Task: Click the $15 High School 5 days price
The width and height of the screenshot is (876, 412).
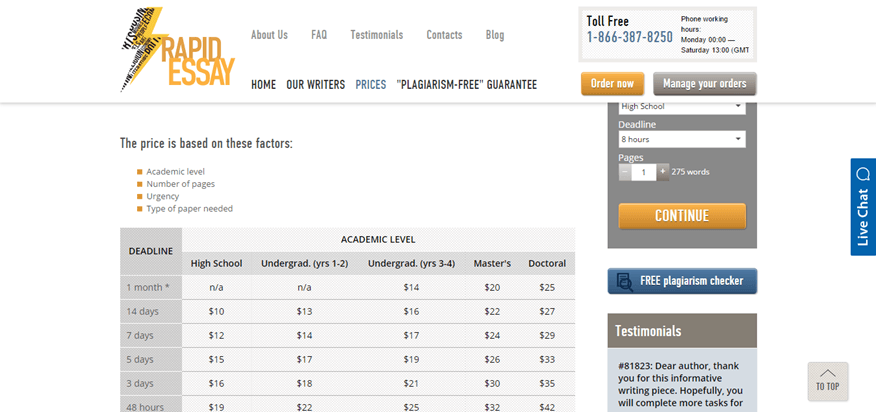Action: [x=216, y=359]
